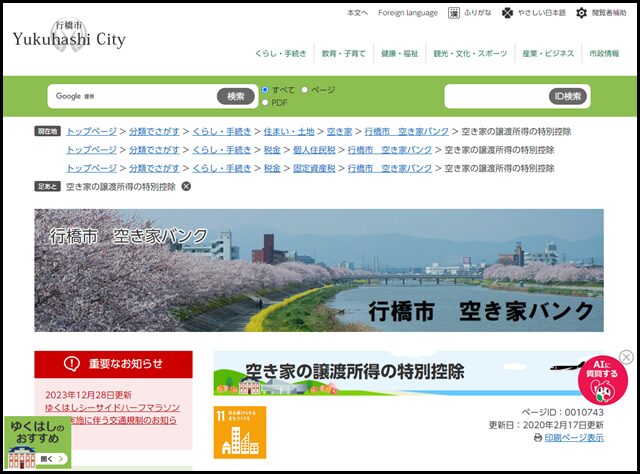
Task: Click 2023年12月28日更新 date text
Action: tap(88, 395)
